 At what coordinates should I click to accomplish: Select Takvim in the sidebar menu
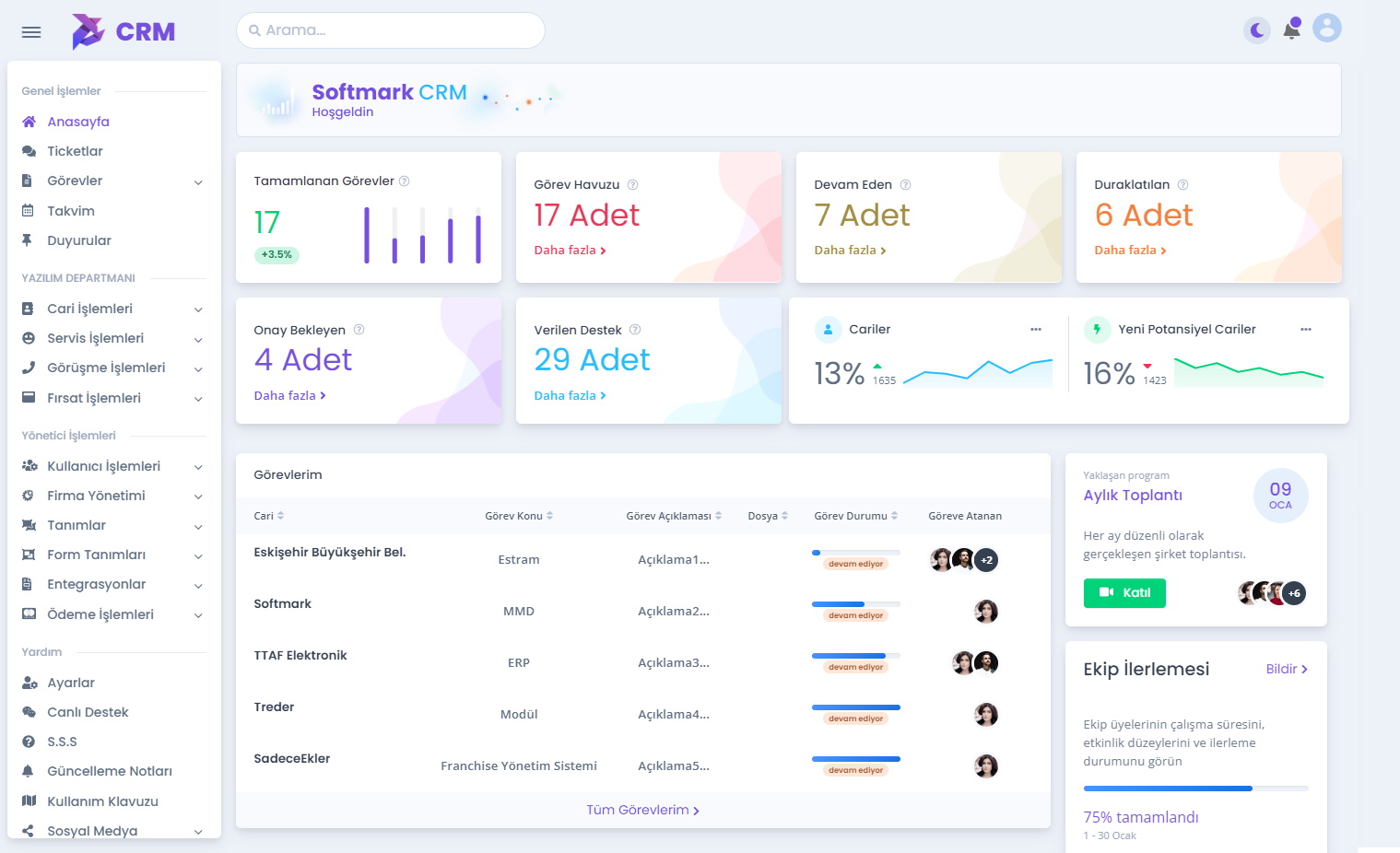(71, 211)
